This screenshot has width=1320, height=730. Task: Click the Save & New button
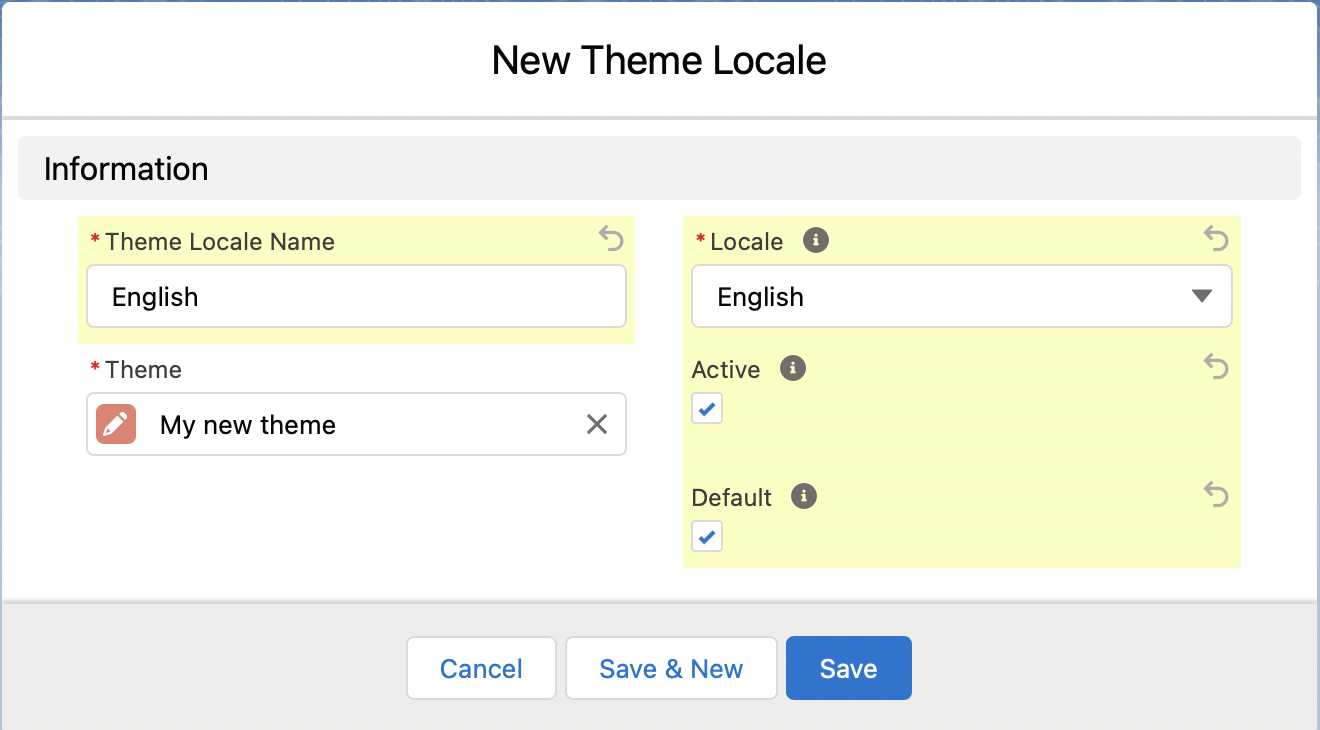[671, 668]
